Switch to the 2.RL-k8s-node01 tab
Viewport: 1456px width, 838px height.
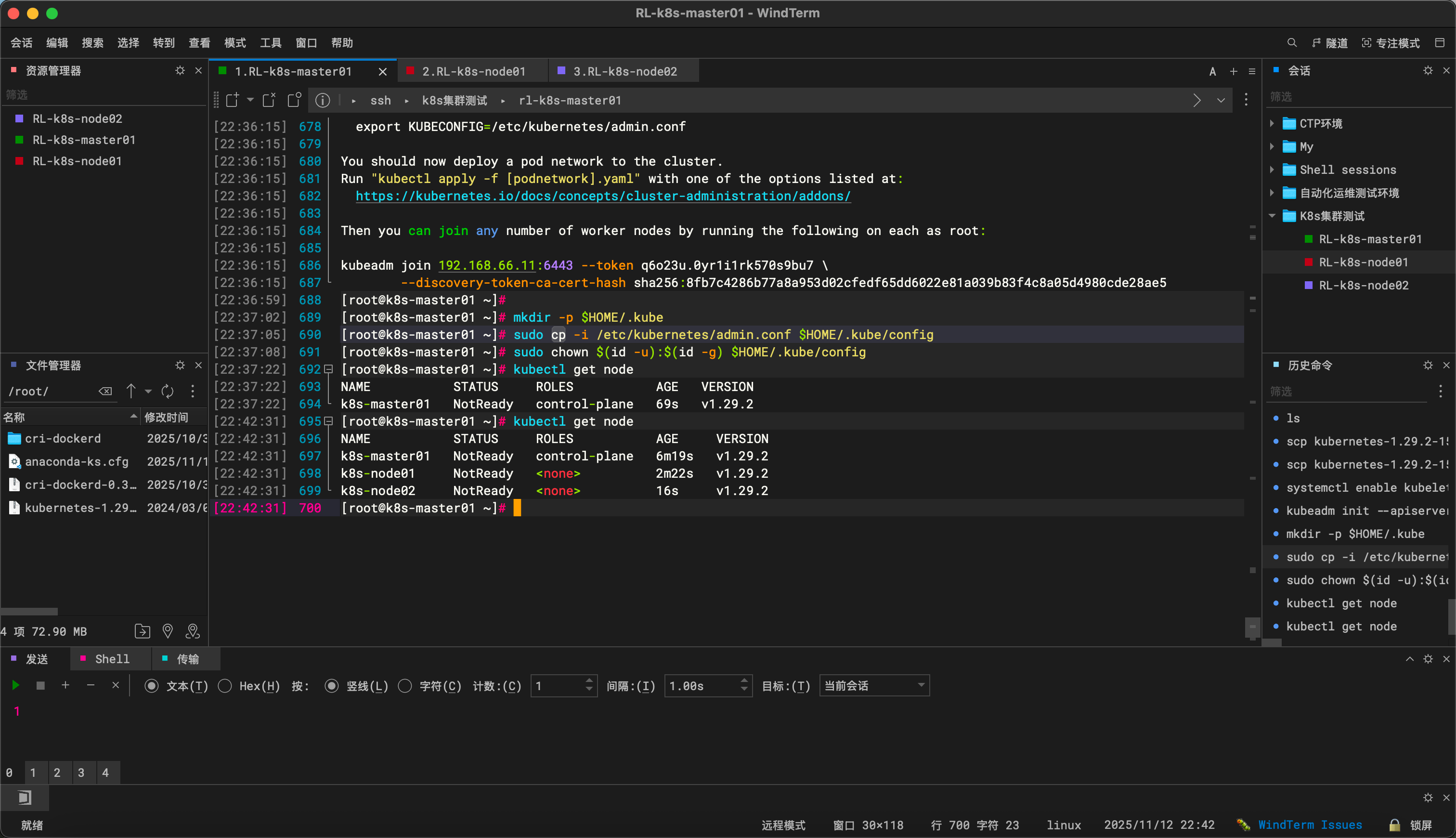[473, 71]
